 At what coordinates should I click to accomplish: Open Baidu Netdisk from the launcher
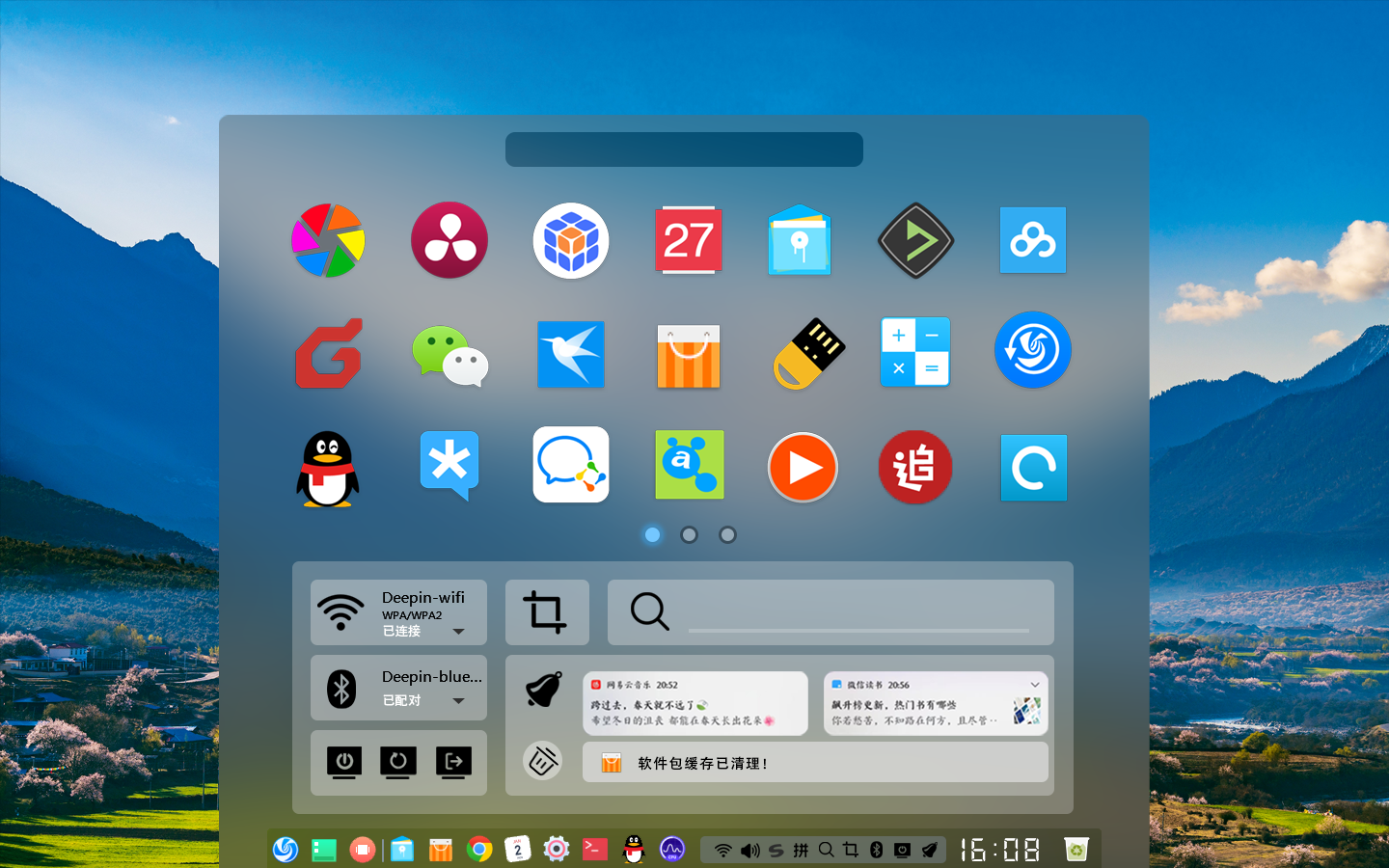click(1033, 240)
